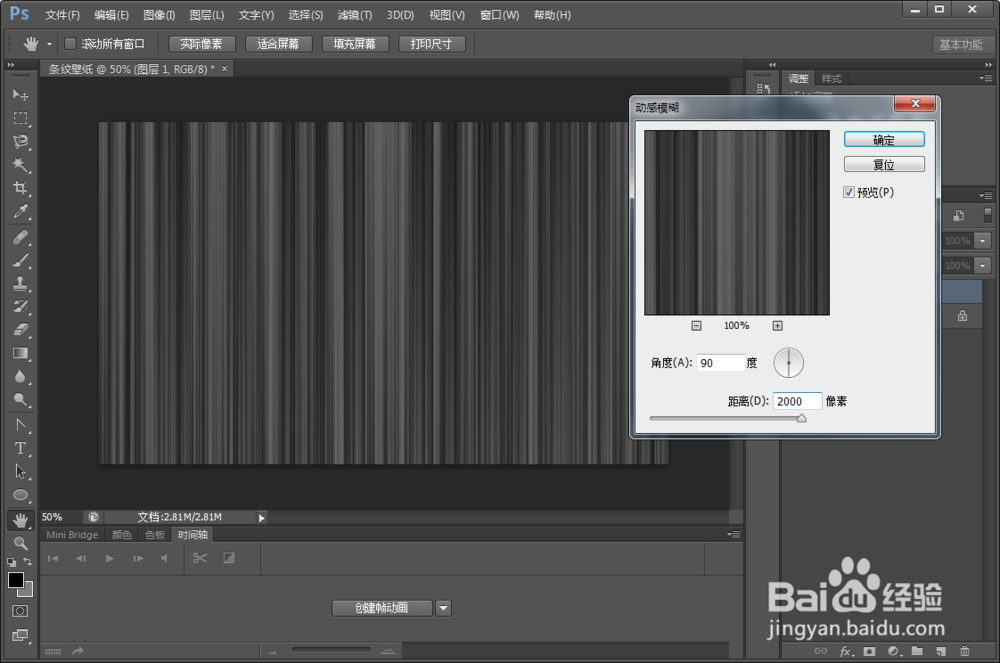
Task: Click 实际像素 button
Action: pyautogui.click(x=202, y=44)
